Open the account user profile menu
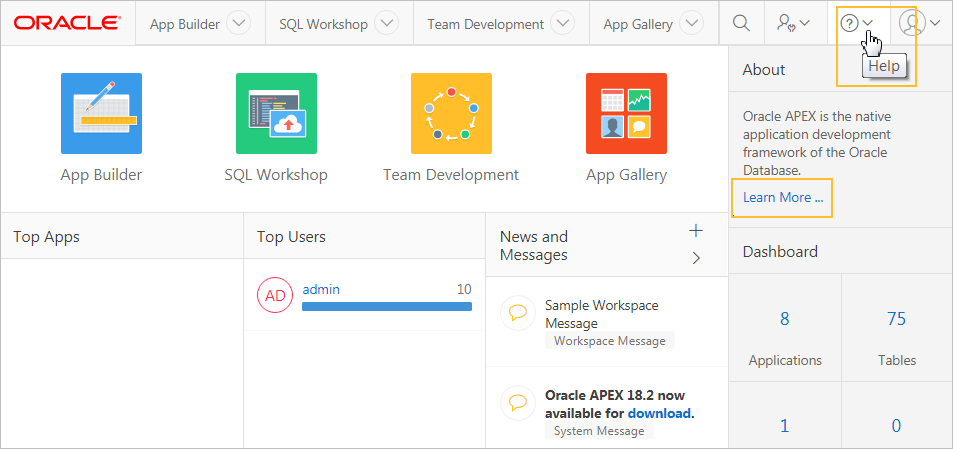The height and width of the screenshot is (449, 953). 919,23
